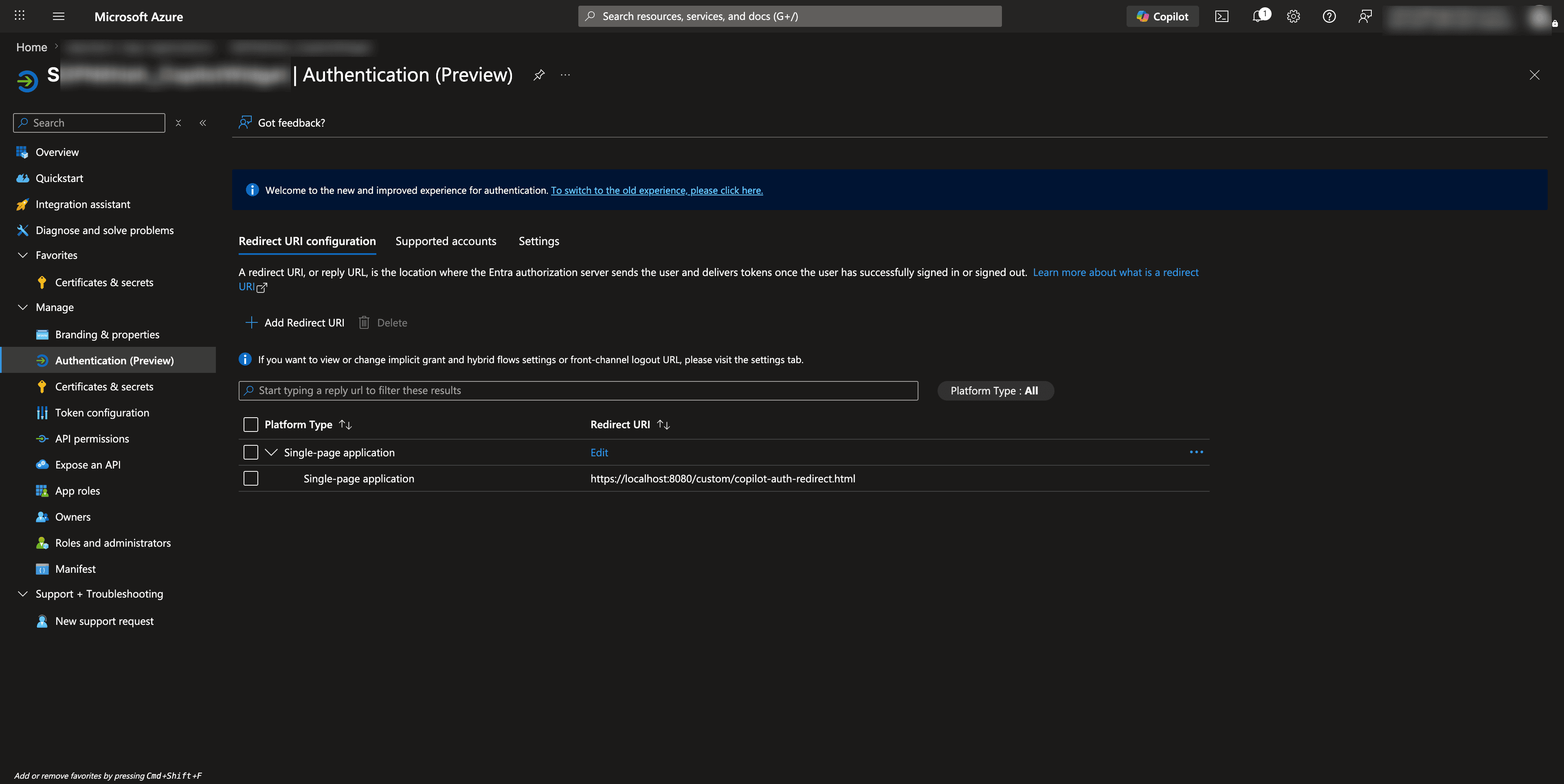Click the Got feedback? button
The width and height of the screenshot is (1564, 784).
282,123
